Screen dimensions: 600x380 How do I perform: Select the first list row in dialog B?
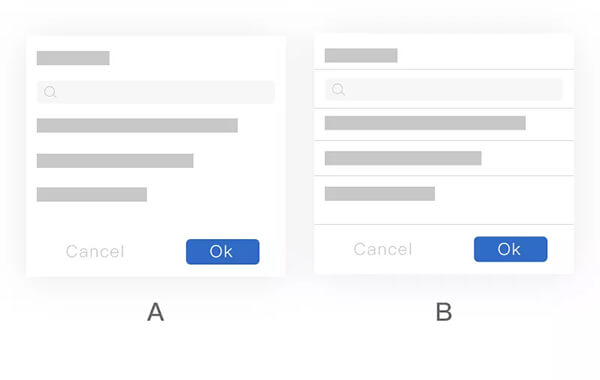pyautogui.click(x=444, y=124)
